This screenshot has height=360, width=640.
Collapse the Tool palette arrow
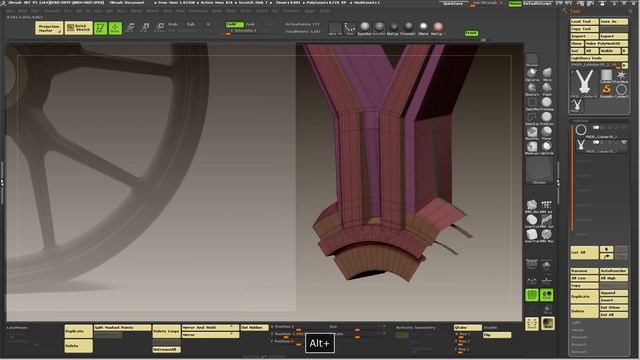564,11
